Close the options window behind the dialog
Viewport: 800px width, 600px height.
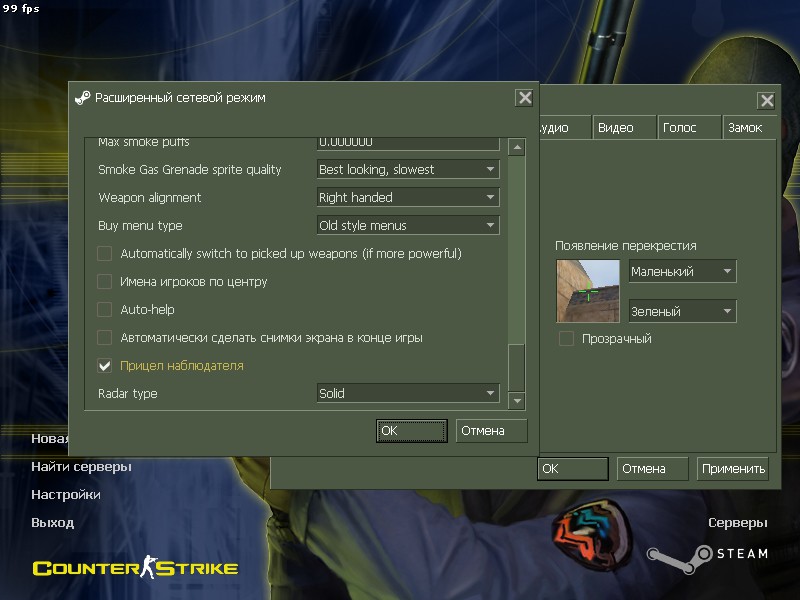[x=767, y=101]
